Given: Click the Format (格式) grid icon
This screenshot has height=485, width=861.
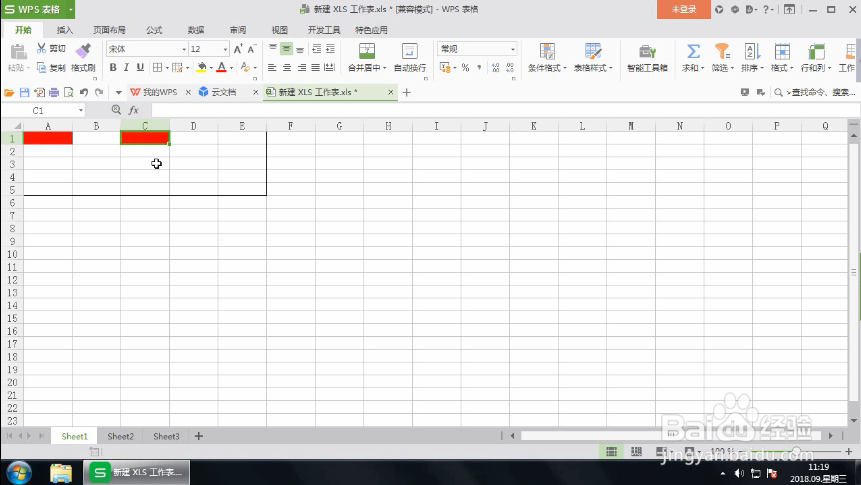Looking at the screenshot, I should 782,51.
